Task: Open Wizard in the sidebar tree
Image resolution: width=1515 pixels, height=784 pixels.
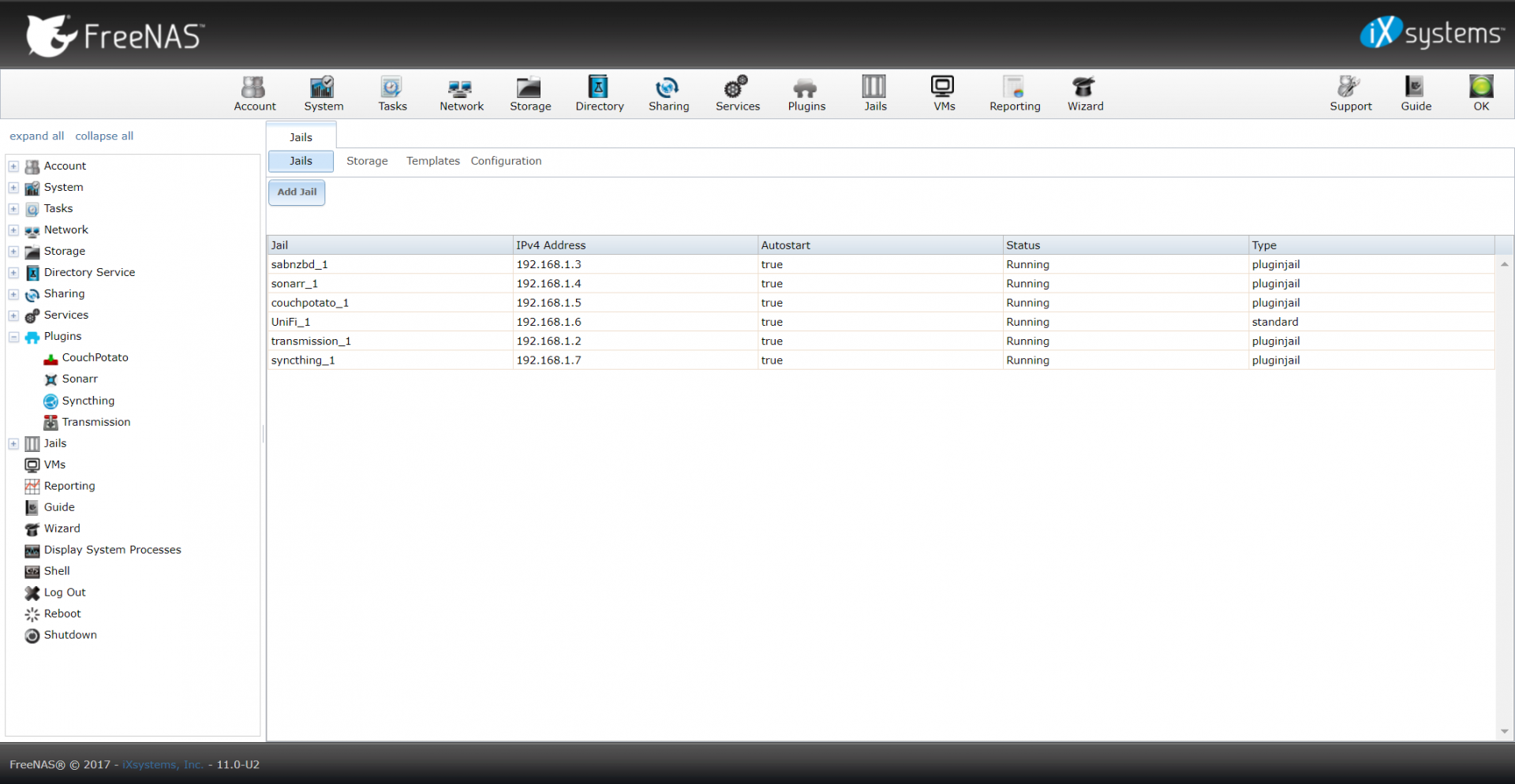Action: point(62,528)
